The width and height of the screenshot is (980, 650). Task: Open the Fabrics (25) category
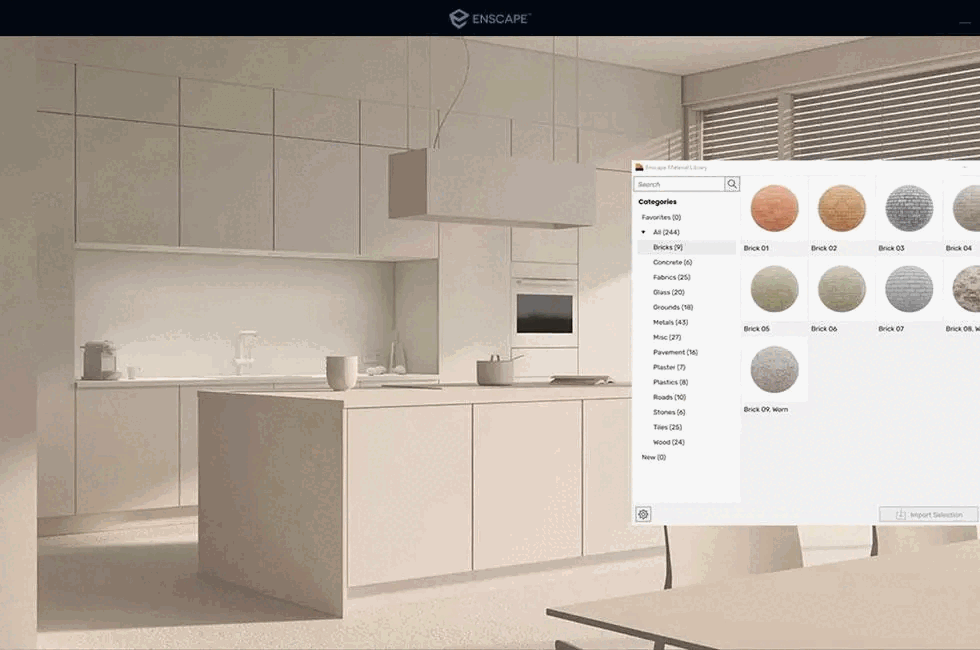[671, 277]
